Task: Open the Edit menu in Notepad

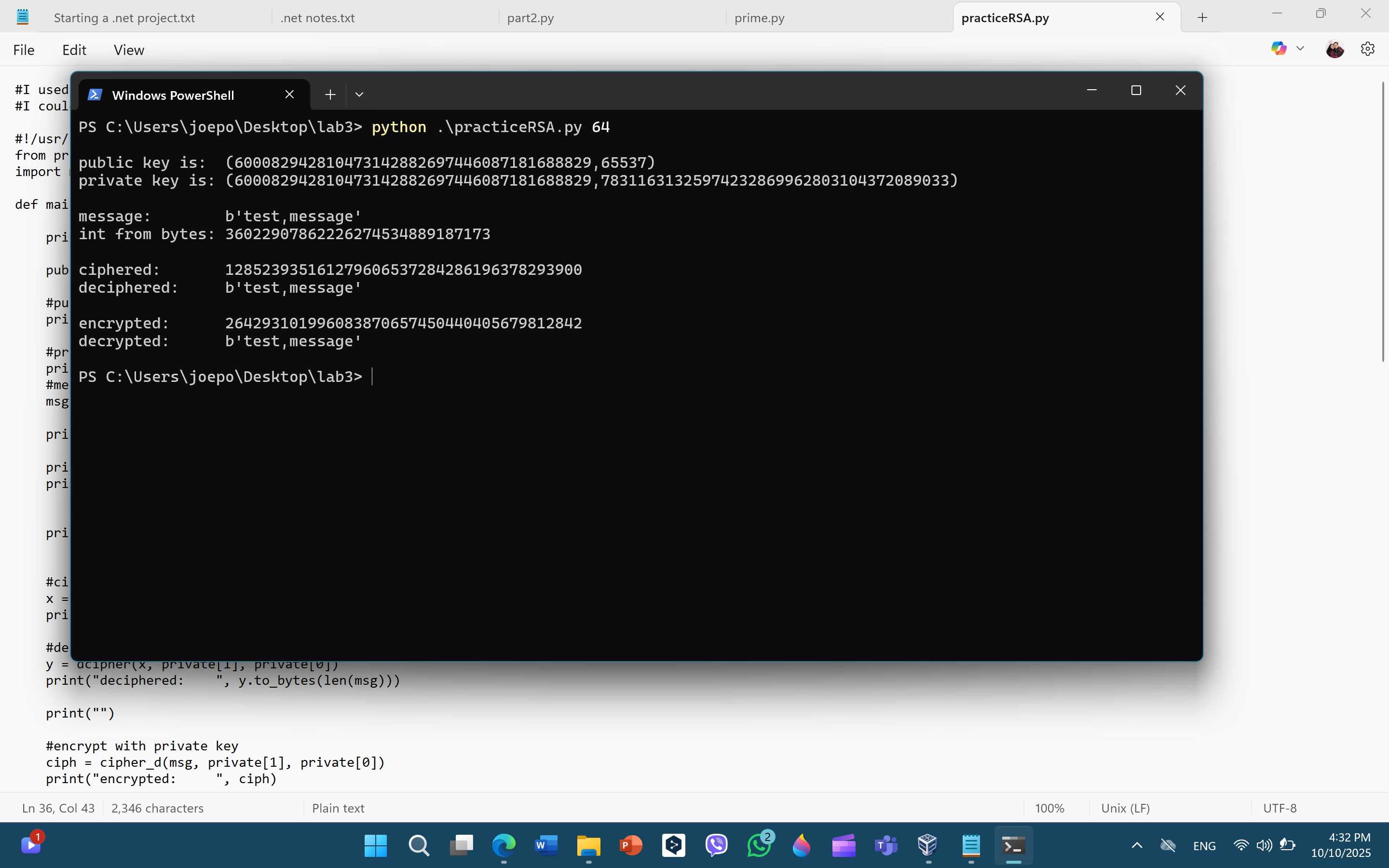Action: pos(75,50)
